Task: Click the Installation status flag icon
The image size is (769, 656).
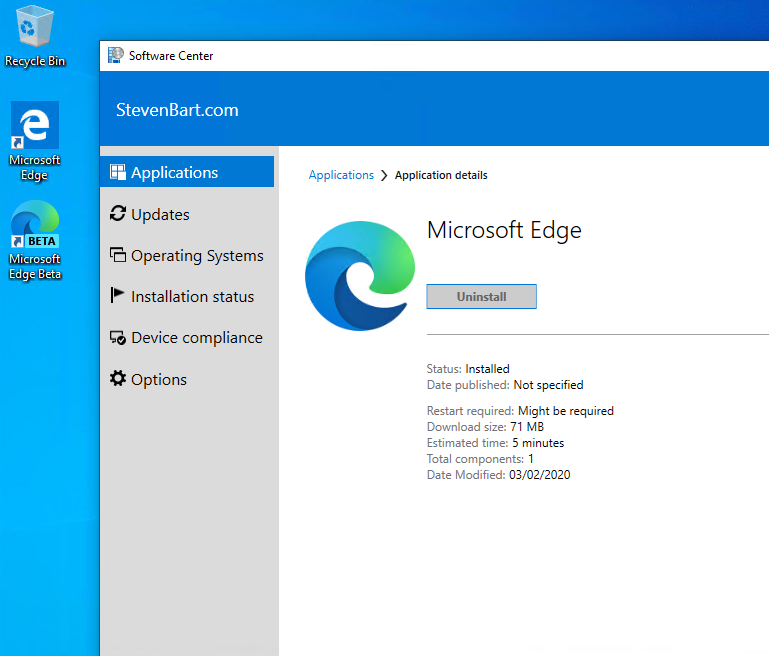Action: tap(117, 295)
